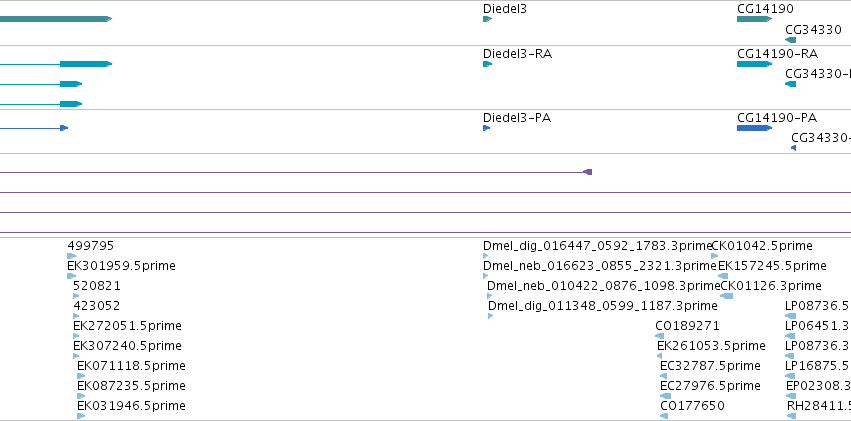Select the arrow under Dmel_dig_011348_0599_1187.3prime

[491, 316]
